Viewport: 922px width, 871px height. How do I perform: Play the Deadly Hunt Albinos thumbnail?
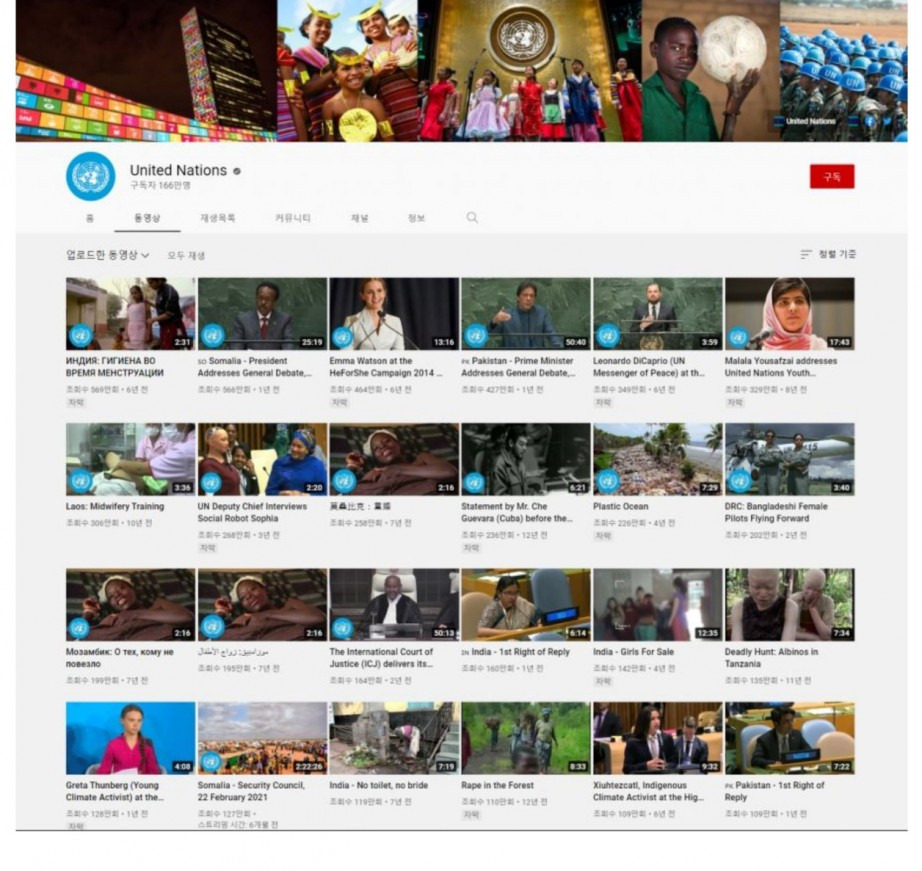[x=790, y=605]
